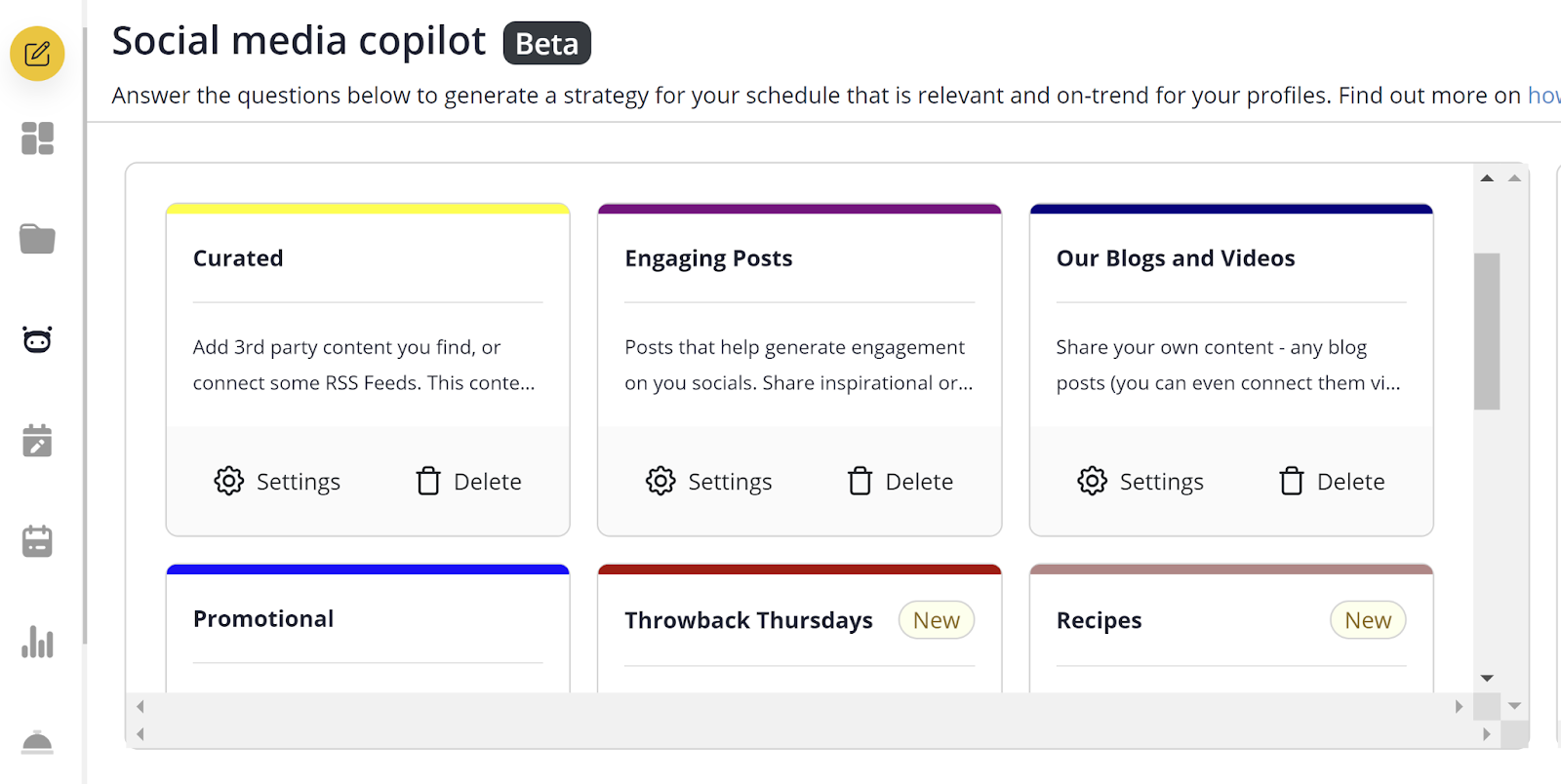Click the yellow compose post icon
Image resolution: width=1561 pixels, height=784 pixels.
(x=37, y=54)
